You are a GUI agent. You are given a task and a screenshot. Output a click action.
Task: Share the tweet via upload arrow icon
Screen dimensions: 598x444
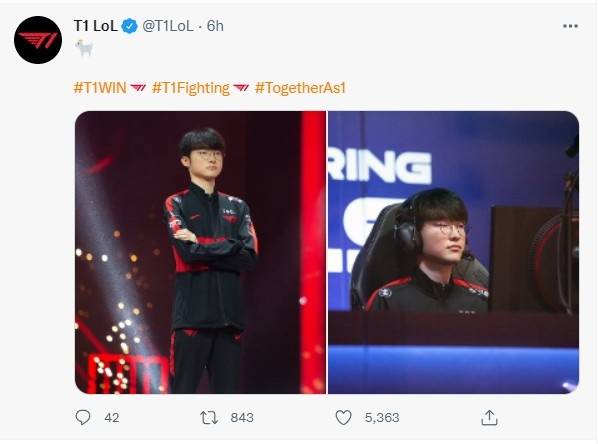click(489, 418)
